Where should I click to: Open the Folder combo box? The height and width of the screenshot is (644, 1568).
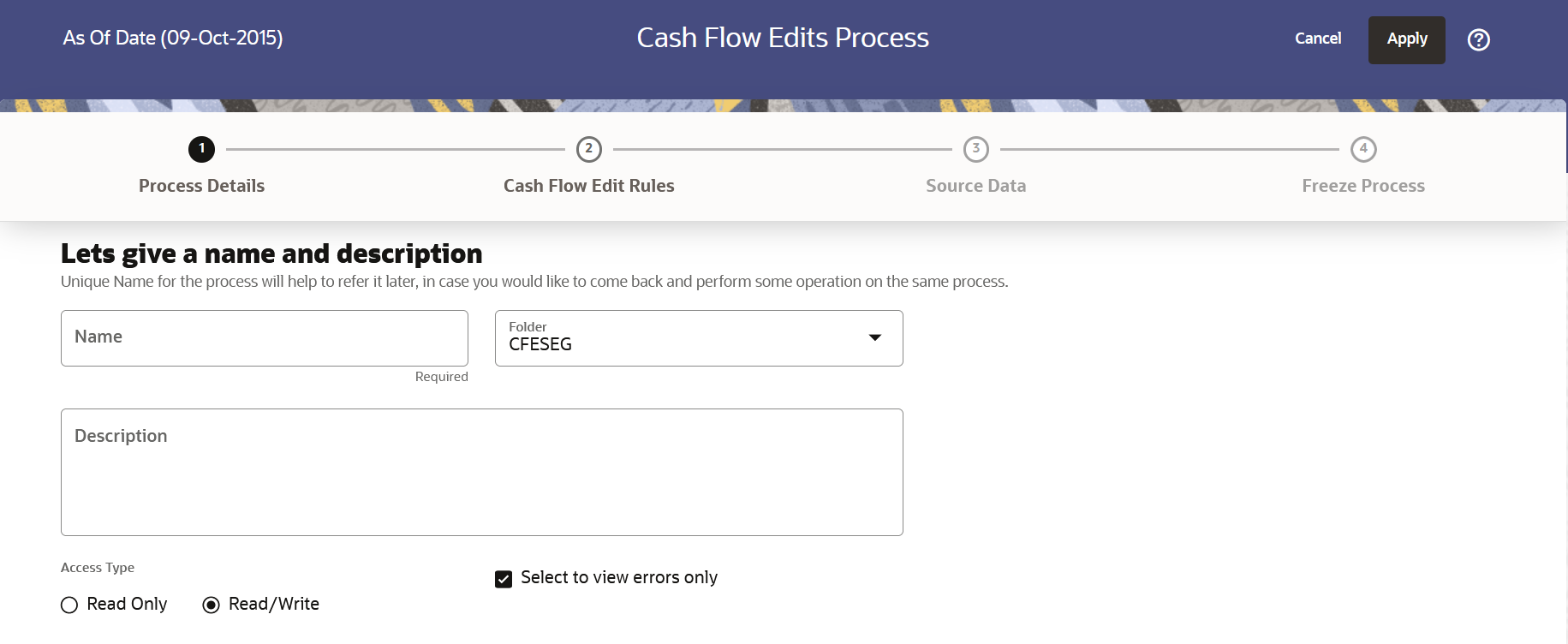(x=698, y=338)
